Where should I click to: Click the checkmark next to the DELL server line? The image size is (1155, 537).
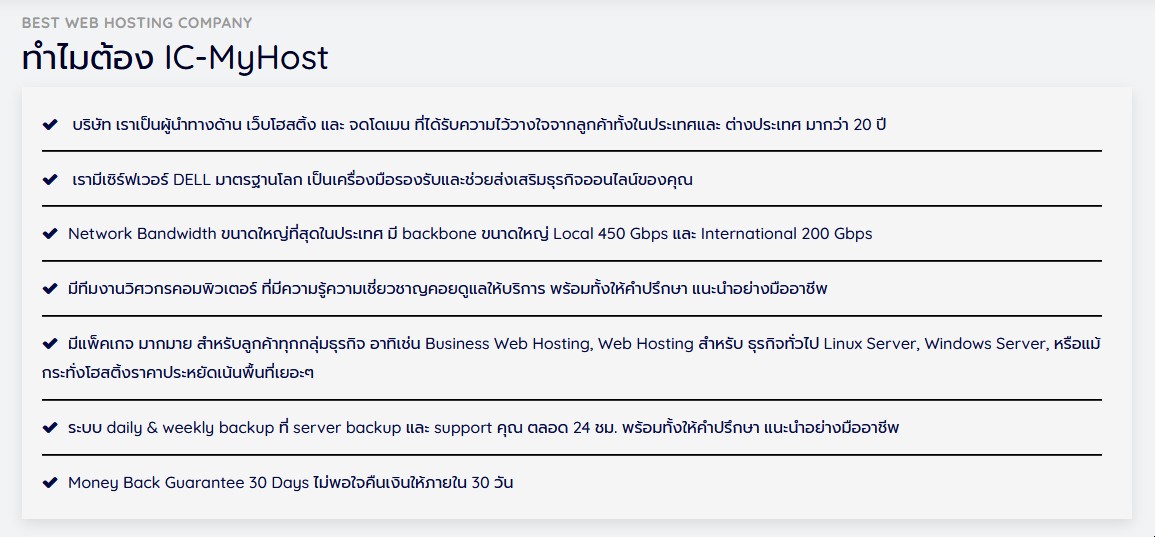(50, 180)
